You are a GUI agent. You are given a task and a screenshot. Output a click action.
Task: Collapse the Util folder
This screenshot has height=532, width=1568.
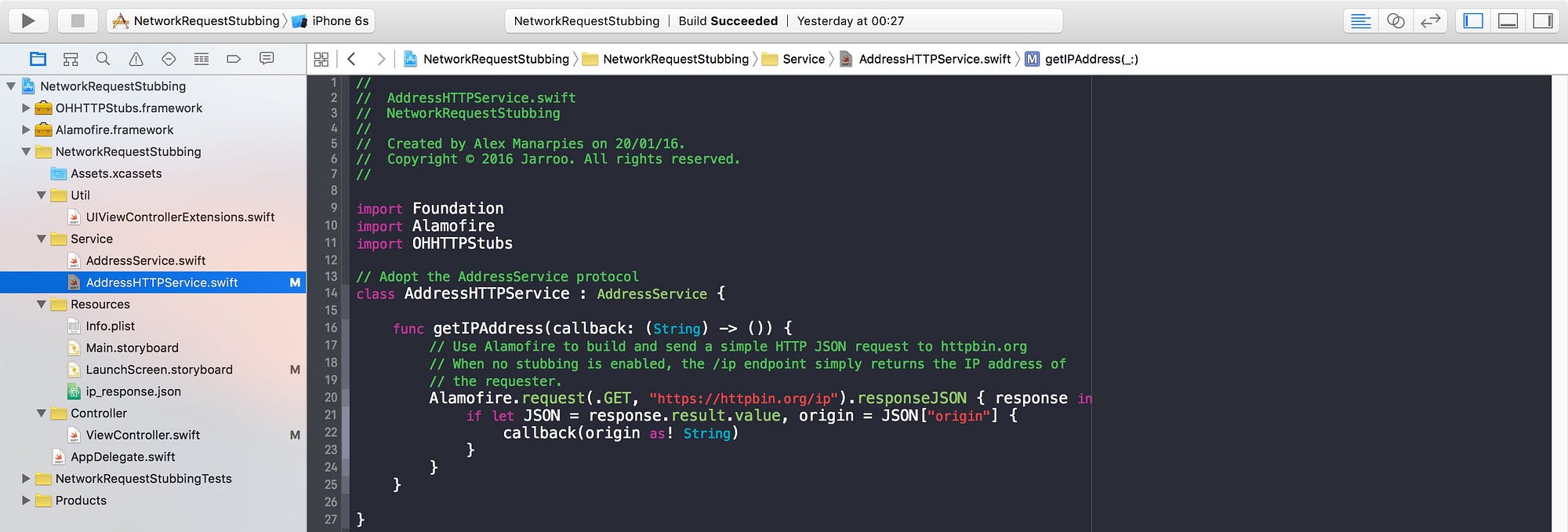pos(42,195)
